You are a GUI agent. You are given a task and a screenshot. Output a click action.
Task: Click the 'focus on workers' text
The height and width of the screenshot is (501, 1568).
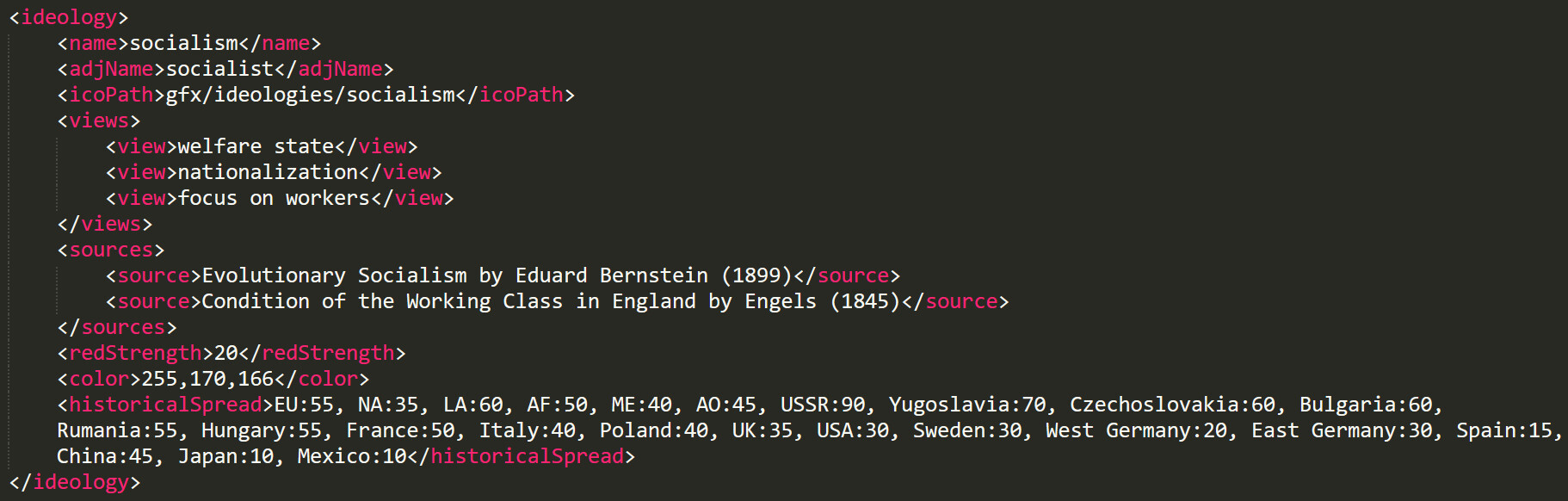[274, 198]
